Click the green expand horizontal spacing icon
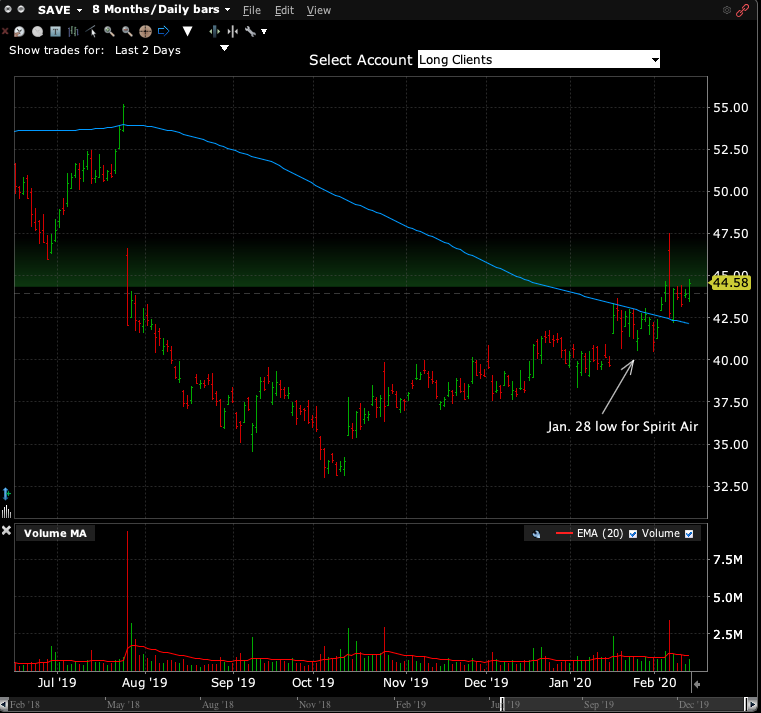The image size is (761, 713). [214, 32]
